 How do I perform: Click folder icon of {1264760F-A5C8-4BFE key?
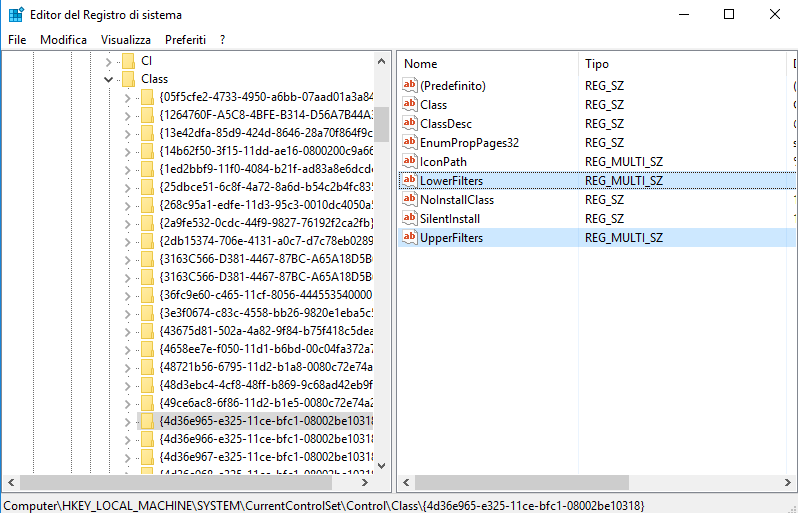(147, 115)
